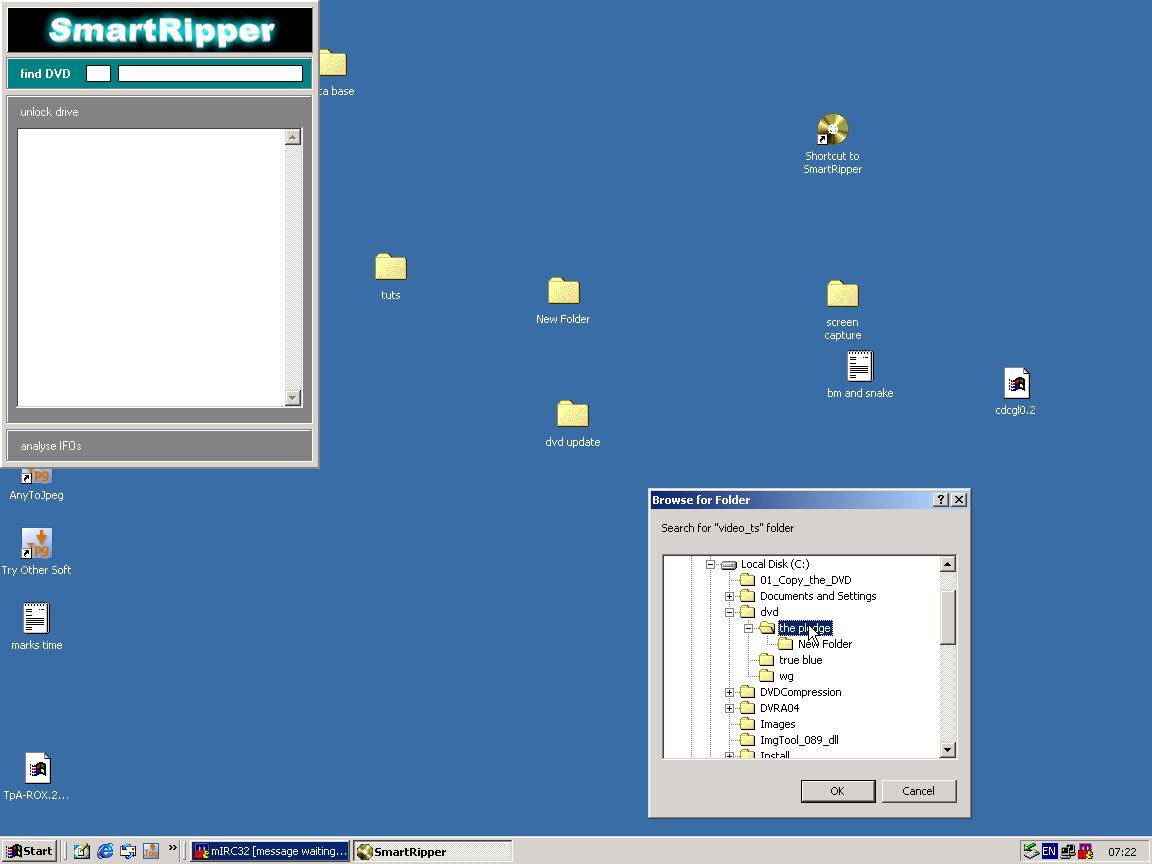Select the cdcgl0.2 desktop file
Image resolution: width=1152 pixels, height=864 pixels.
point(1015,392)
